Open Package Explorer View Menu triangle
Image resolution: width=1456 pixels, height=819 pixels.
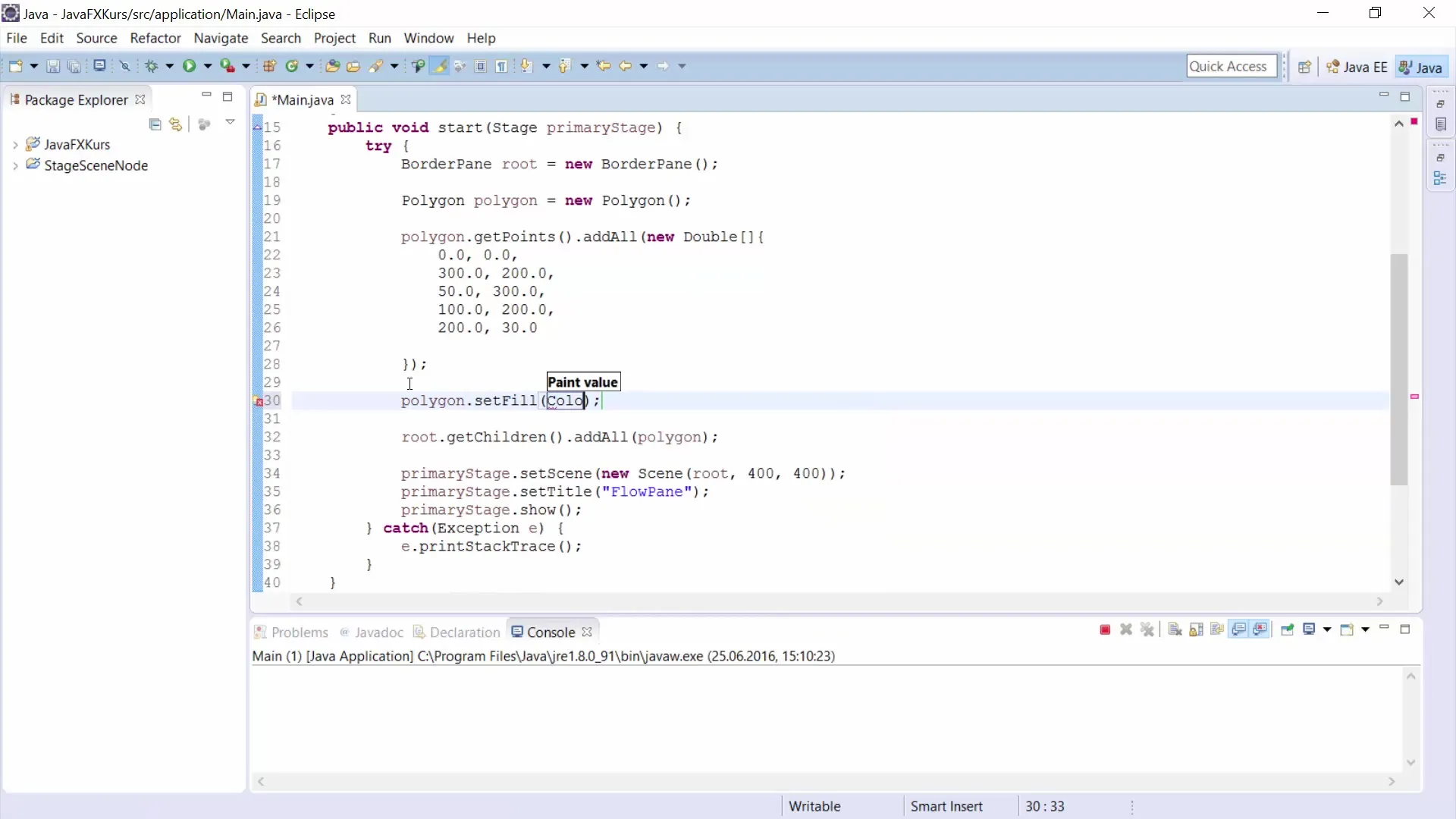[230, 122]
